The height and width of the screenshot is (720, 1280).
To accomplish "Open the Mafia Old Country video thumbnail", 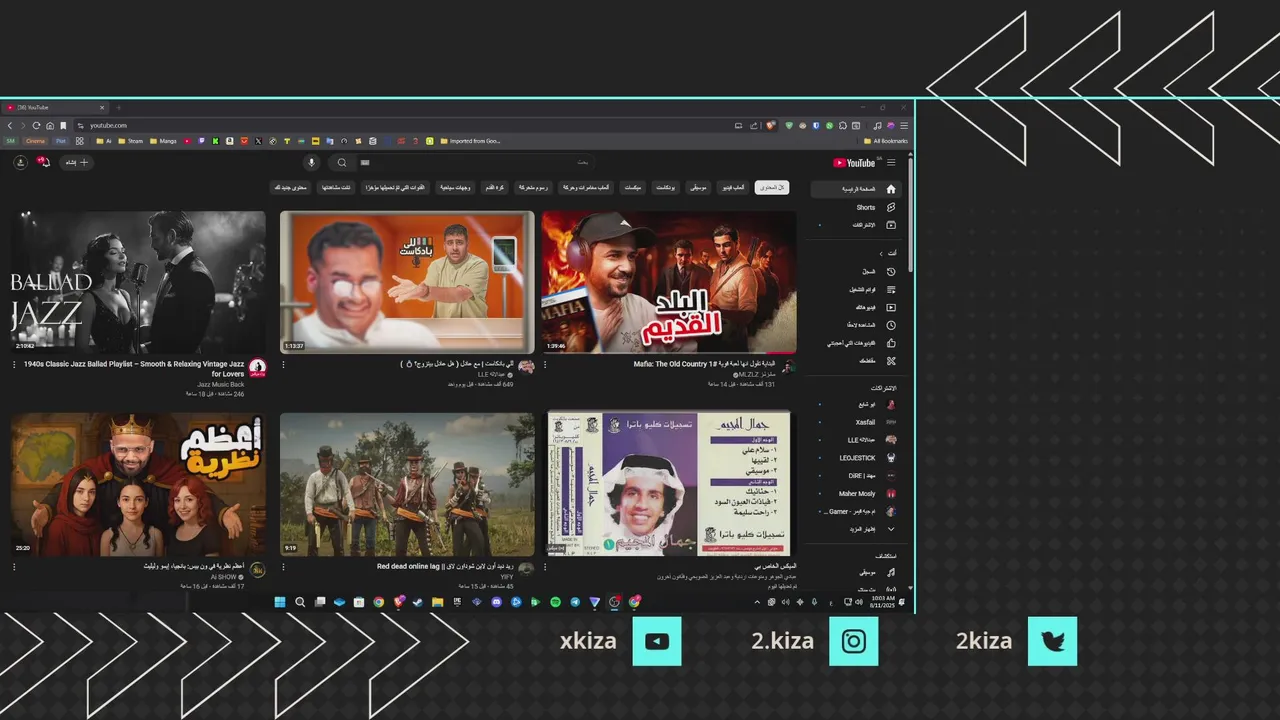I will [669, 281].
